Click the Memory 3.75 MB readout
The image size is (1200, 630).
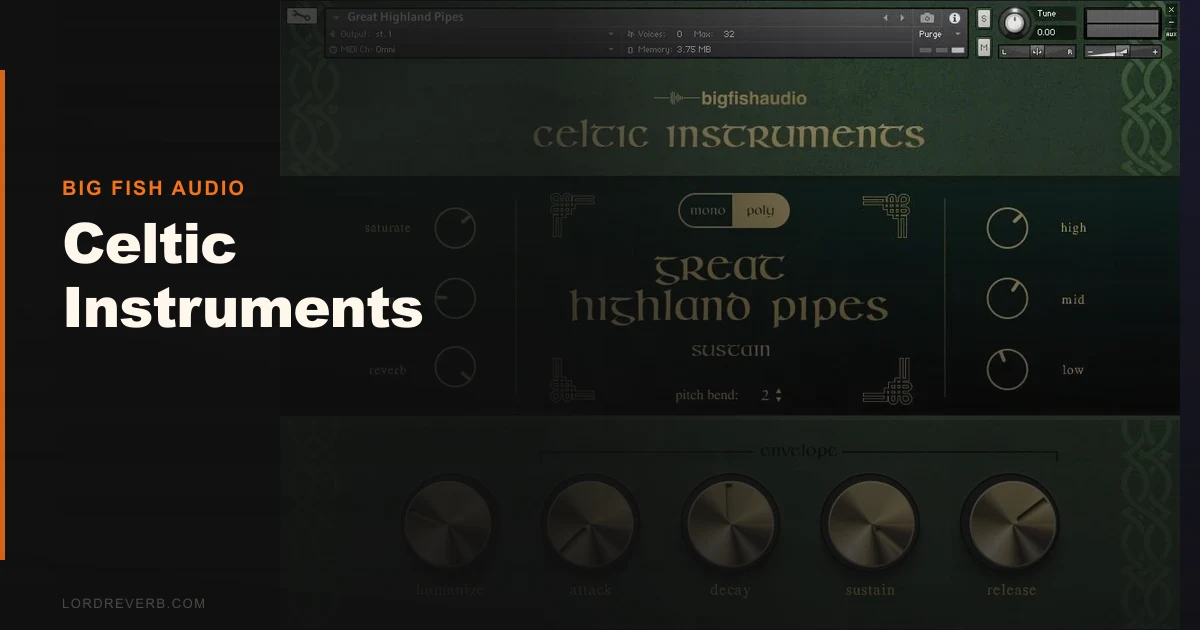point(668,49)
